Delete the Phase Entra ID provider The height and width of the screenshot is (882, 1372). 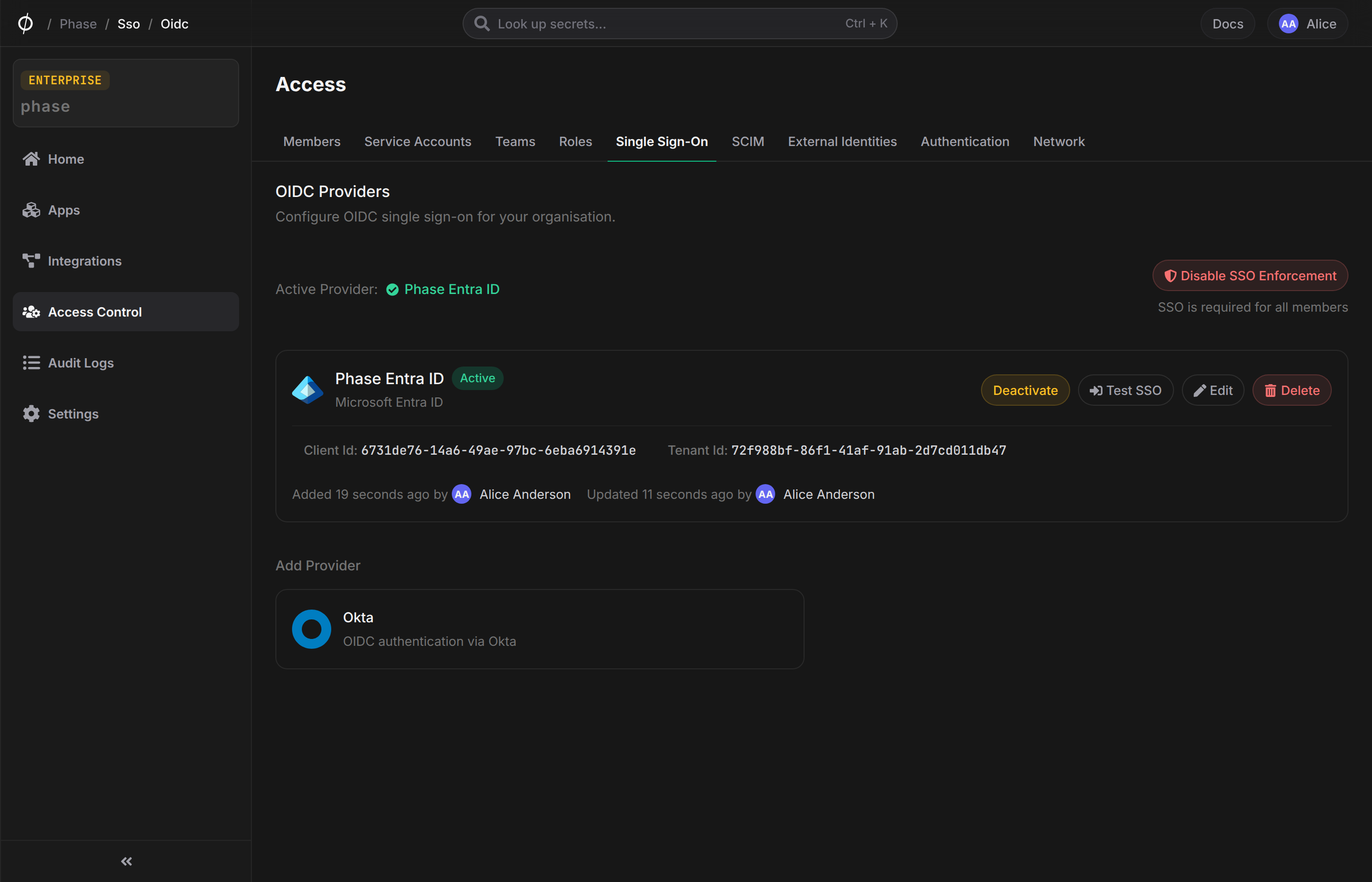tap(1292, 390)
